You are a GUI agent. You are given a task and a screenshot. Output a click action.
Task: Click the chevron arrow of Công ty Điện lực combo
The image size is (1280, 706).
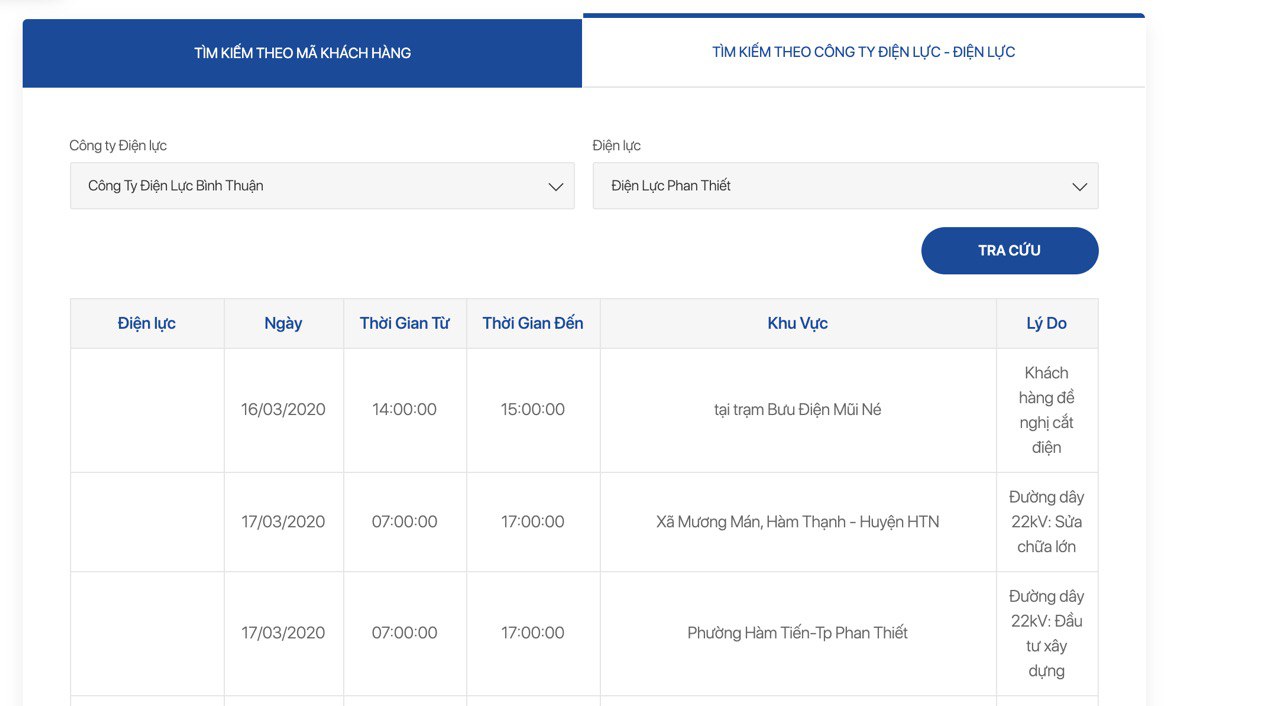pos(556,187)
